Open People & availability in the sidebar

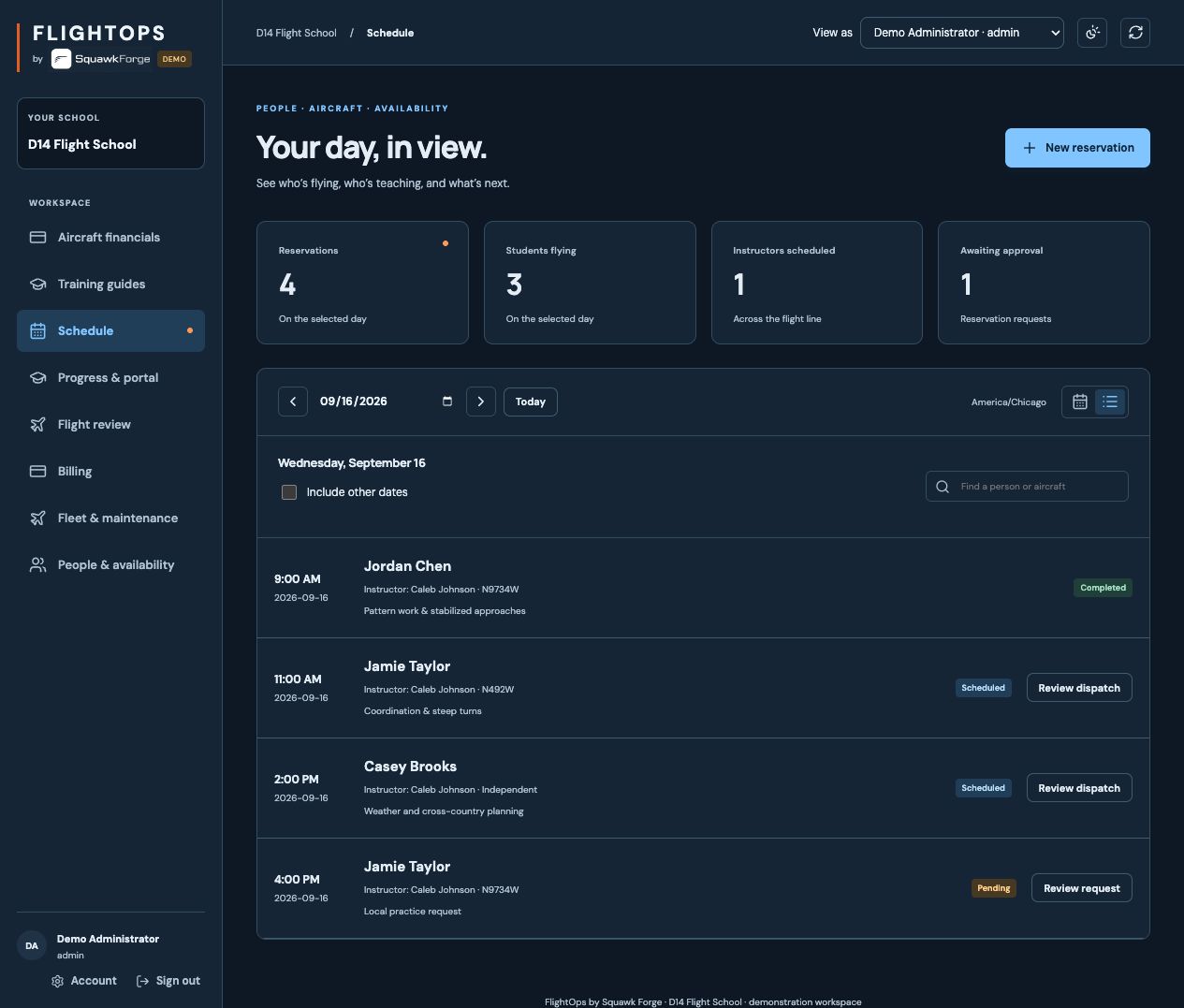pyautogui.click(x=110, y=565)
